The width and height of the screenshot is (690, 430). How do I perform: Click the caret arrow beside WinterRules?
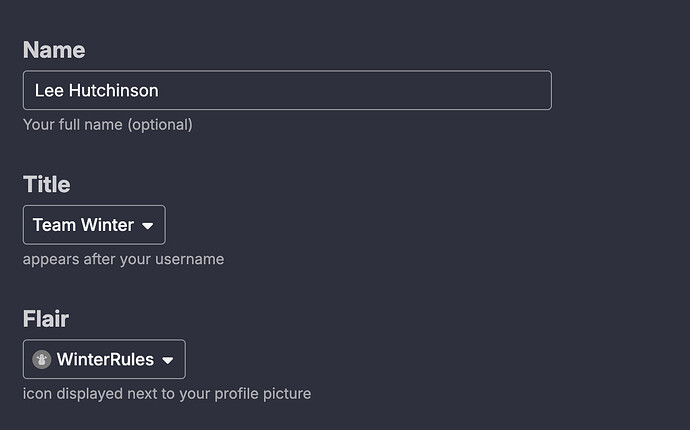point(168,360)
